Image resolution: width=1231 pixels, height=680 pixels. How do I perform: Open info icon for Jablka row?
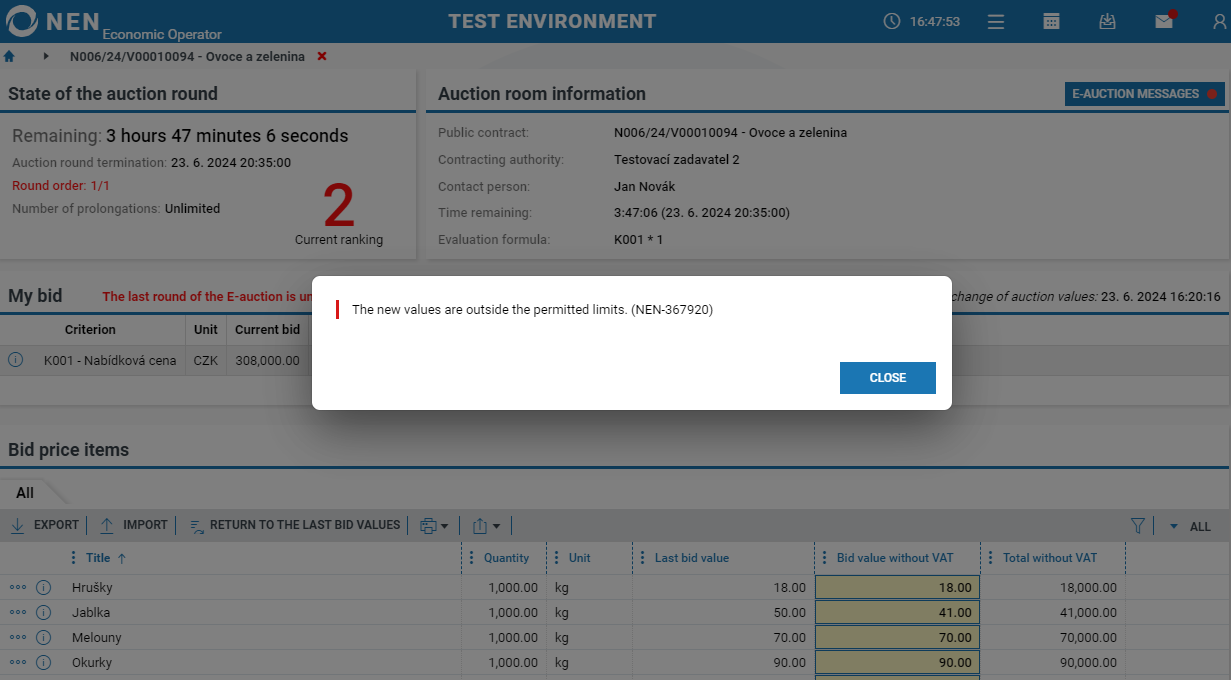click(44, 613)
